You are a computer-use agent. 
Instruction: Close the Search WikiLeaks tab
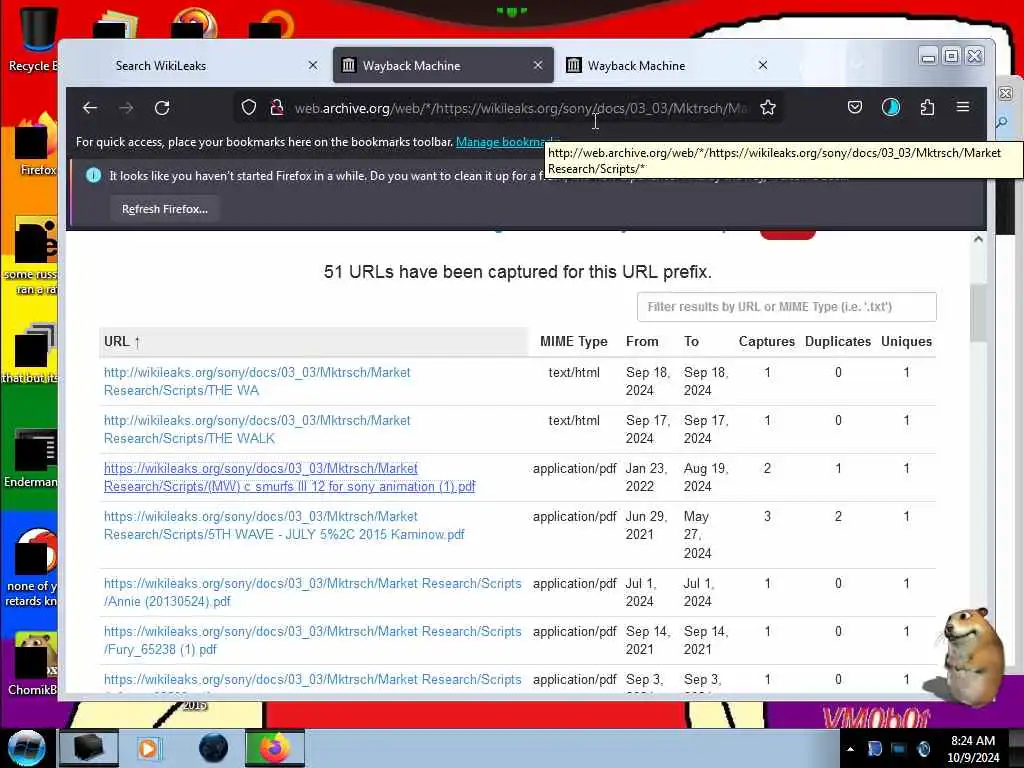pyautogui.click(x=313, y=65)
